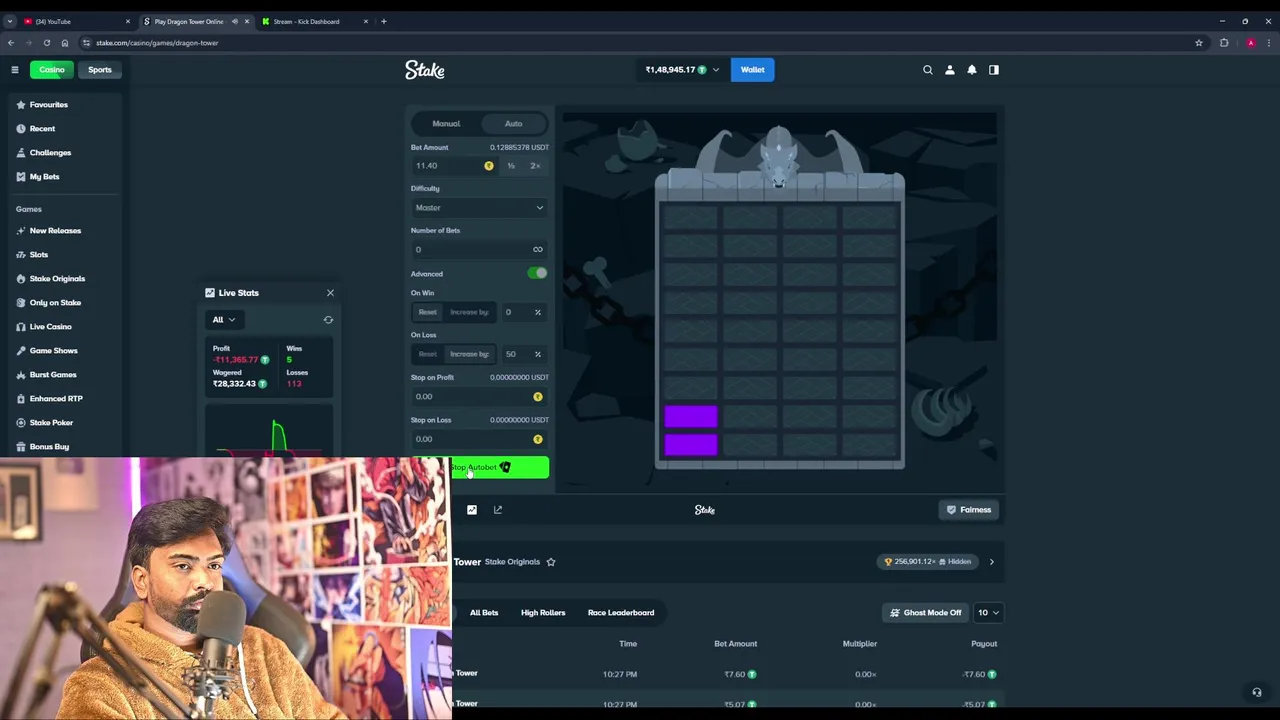Refresh the Live Stats panel
The width and height of the screenshot is (1280, 720).
tap(328, 320)
